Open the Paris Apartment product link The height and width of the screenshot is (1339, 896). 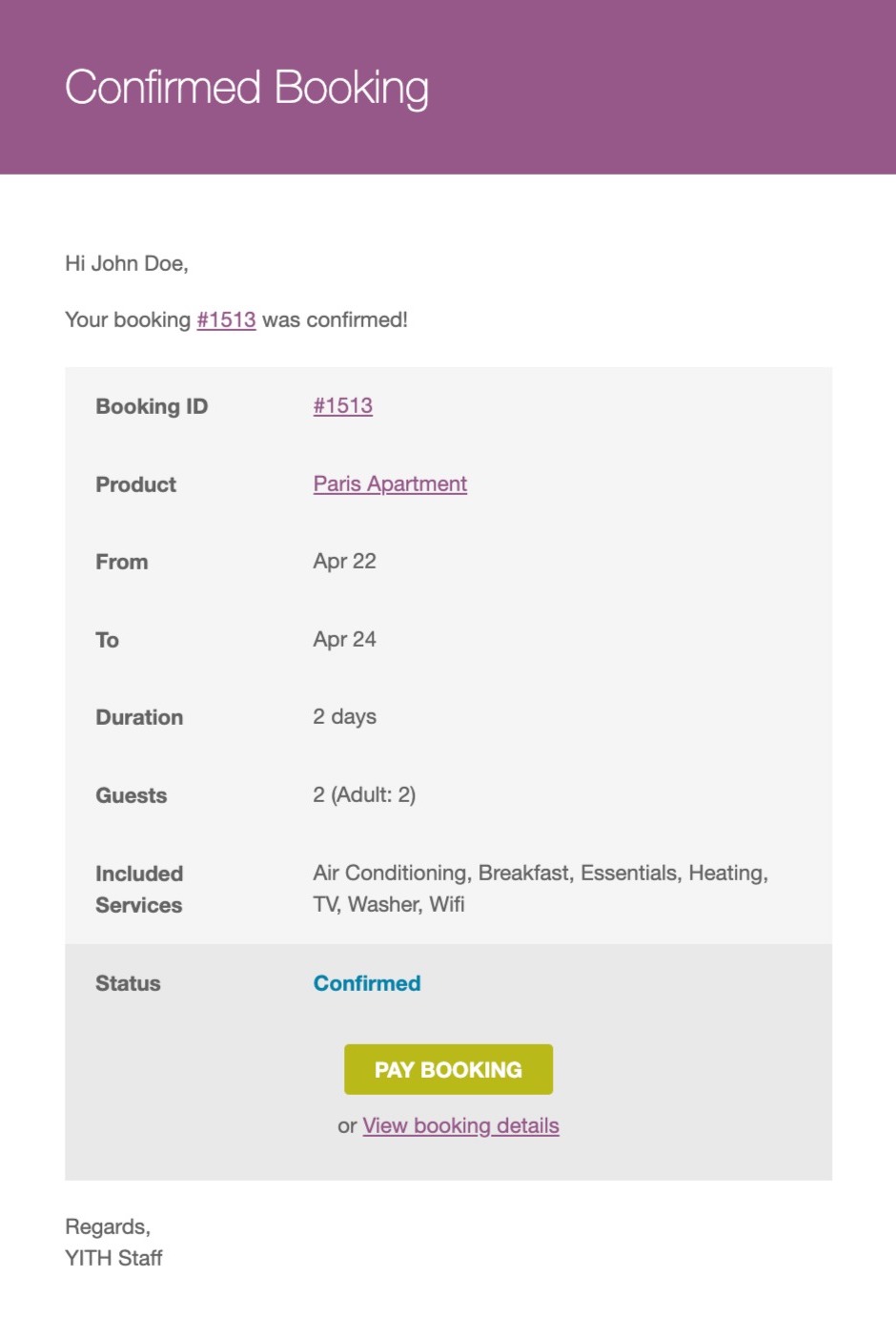390,484
